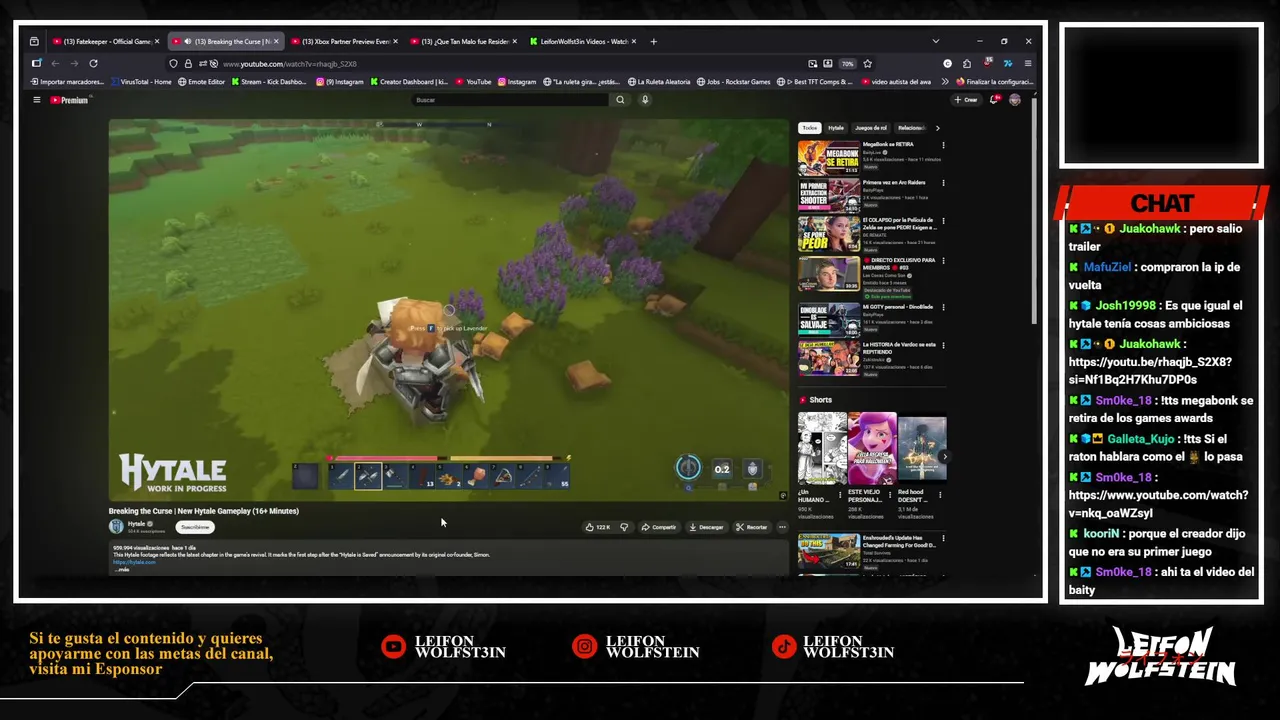
Task: Open options for the 'MegaBonk se RETIRA' video
Action: [943, 145]
